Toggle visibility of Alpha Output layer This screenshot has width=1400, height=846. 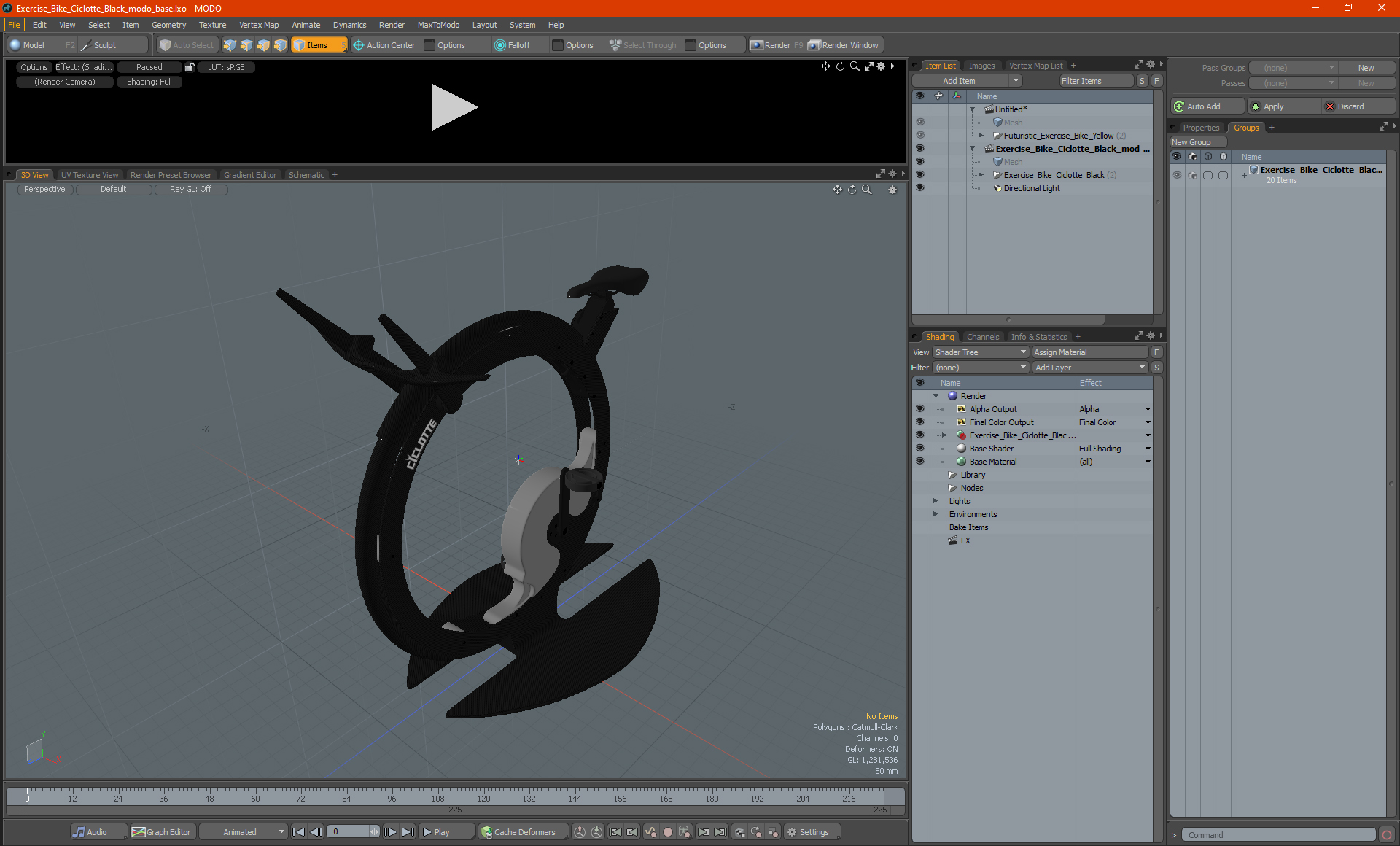coord(920,409)
